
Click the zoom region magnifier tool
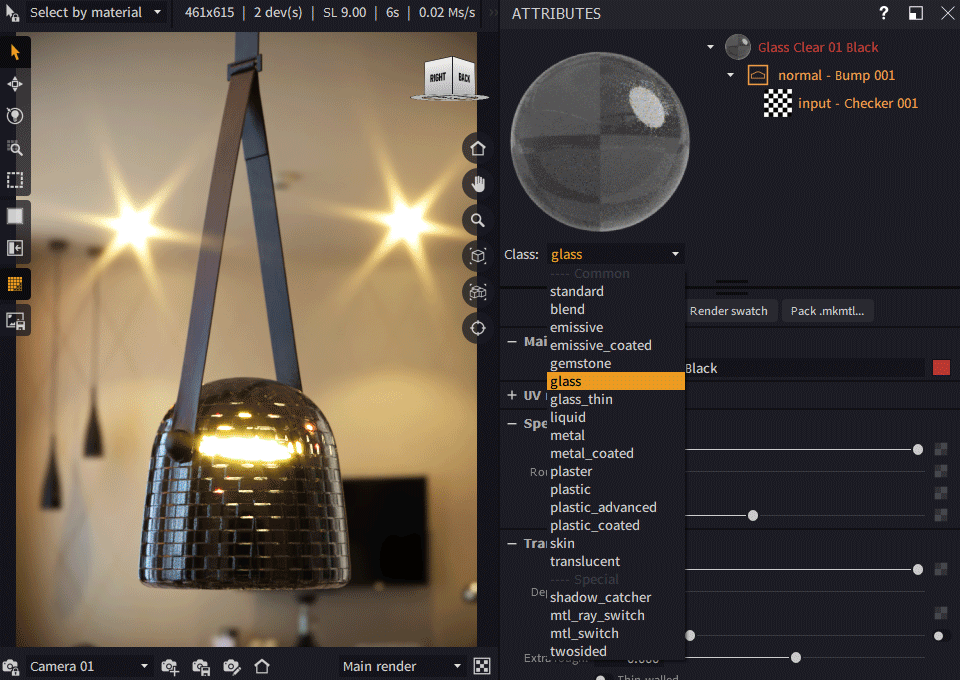15,148
